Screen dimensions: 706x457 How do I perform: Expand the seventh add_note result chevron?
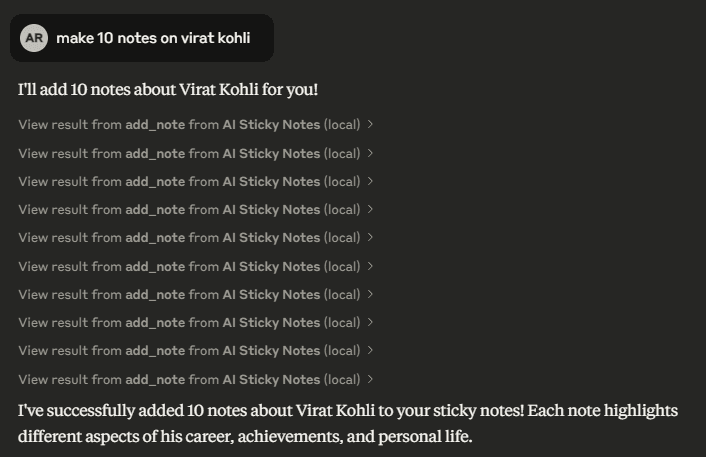tap(370, 294)
